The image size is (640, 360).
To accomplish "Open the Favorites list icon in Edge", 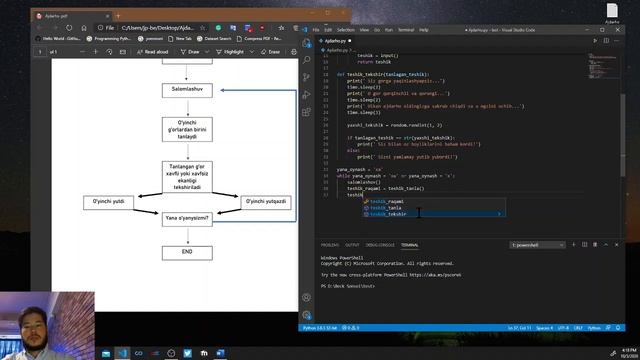I will 281,28.
